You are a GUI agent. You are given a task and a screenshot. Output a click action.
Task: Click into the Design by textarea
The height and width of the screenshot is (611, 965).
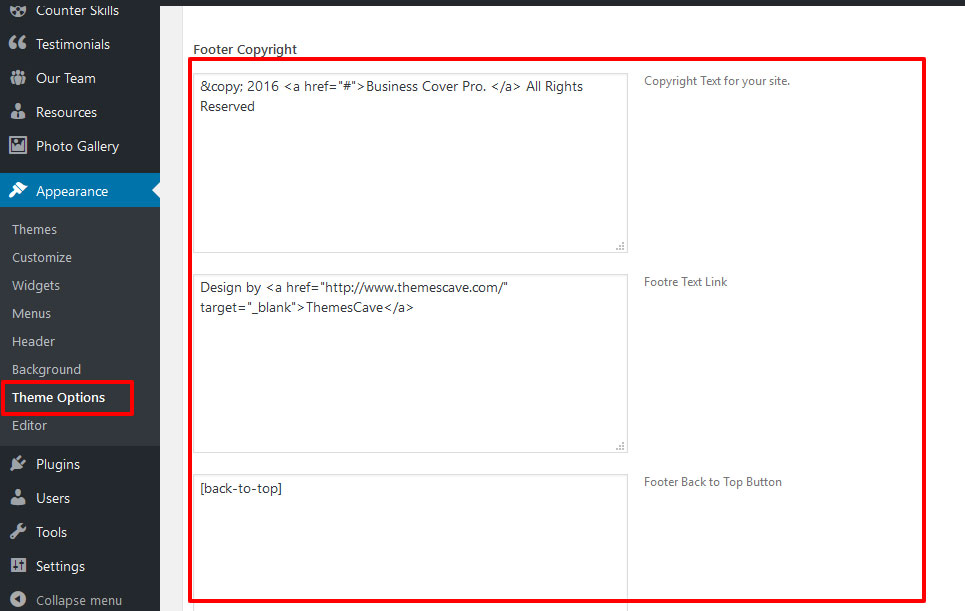[410, 364]
